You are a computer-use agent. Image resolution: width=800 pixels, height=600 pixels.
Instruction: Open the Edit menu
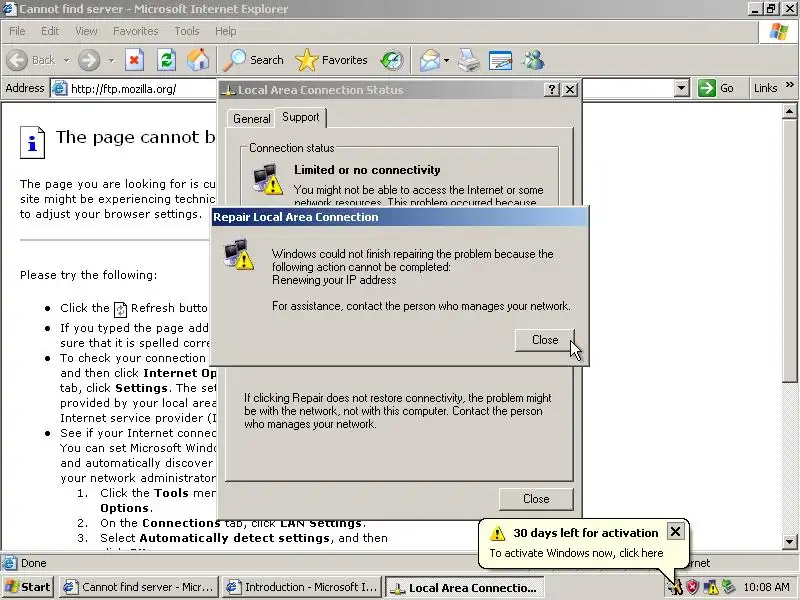(x=50, y=31)
